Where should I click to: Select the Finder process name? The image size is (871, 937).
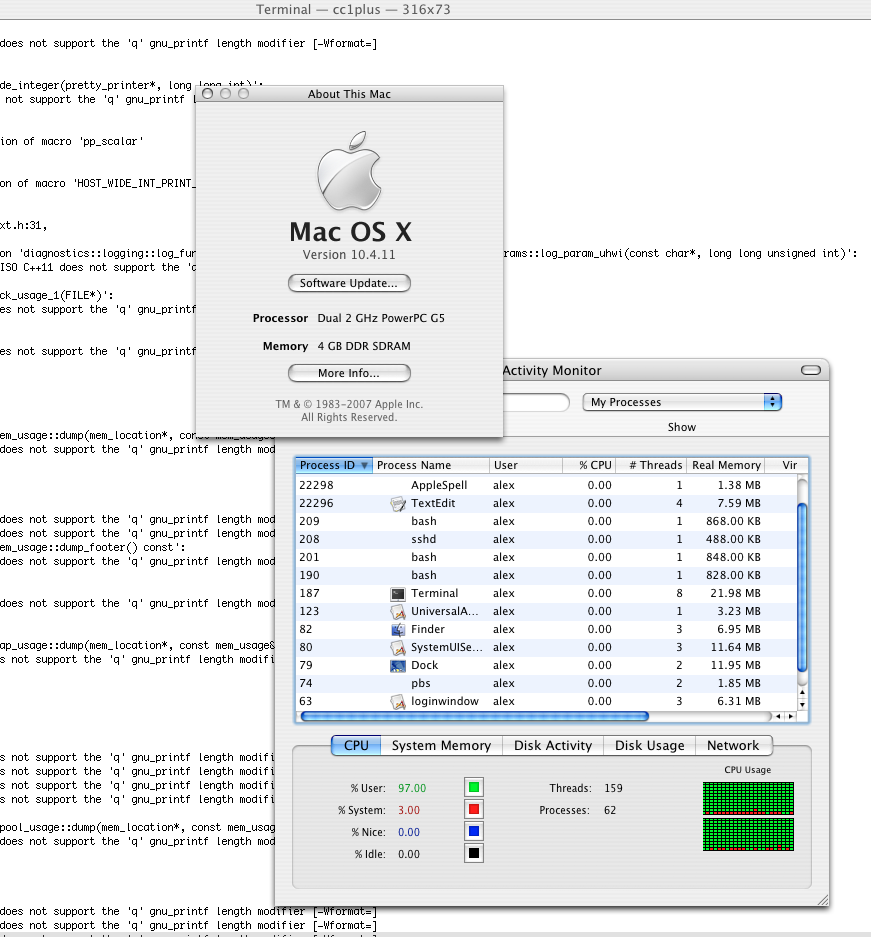tap(428, 629)
